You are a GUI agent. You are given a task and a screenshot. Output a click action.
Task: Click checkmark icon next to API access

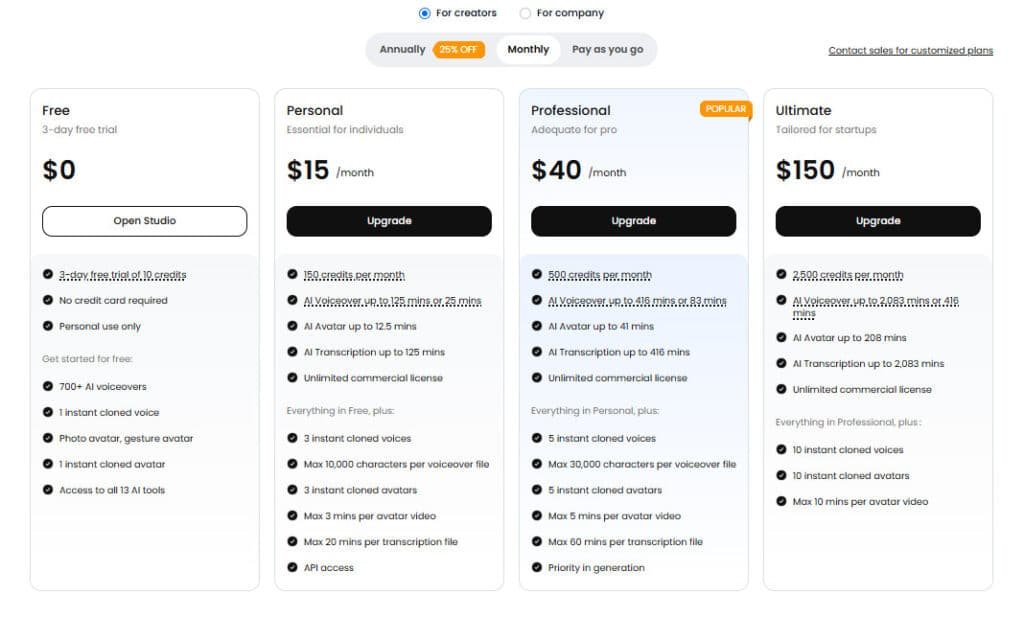click(x=292, y=568)
